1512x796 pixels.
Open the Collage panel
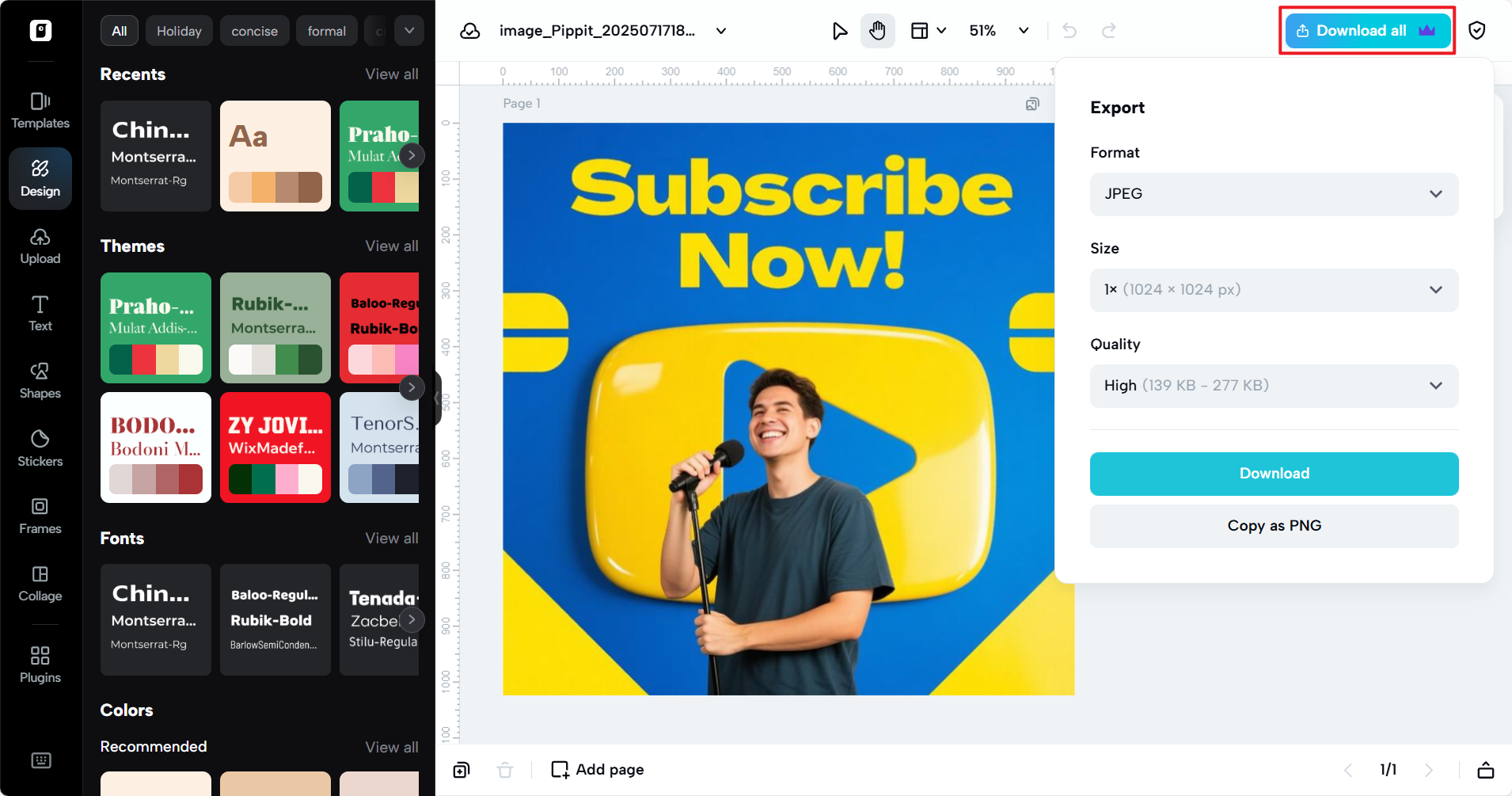point(40,584)
